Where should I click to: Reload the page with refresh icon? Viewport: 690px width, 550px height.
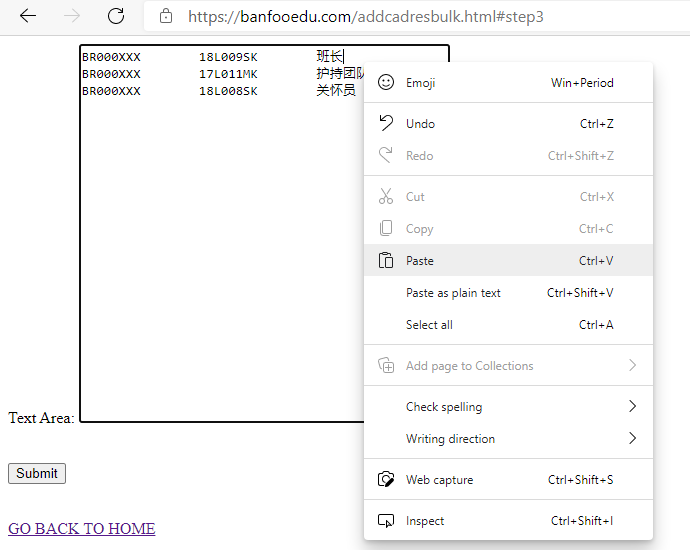116,16
